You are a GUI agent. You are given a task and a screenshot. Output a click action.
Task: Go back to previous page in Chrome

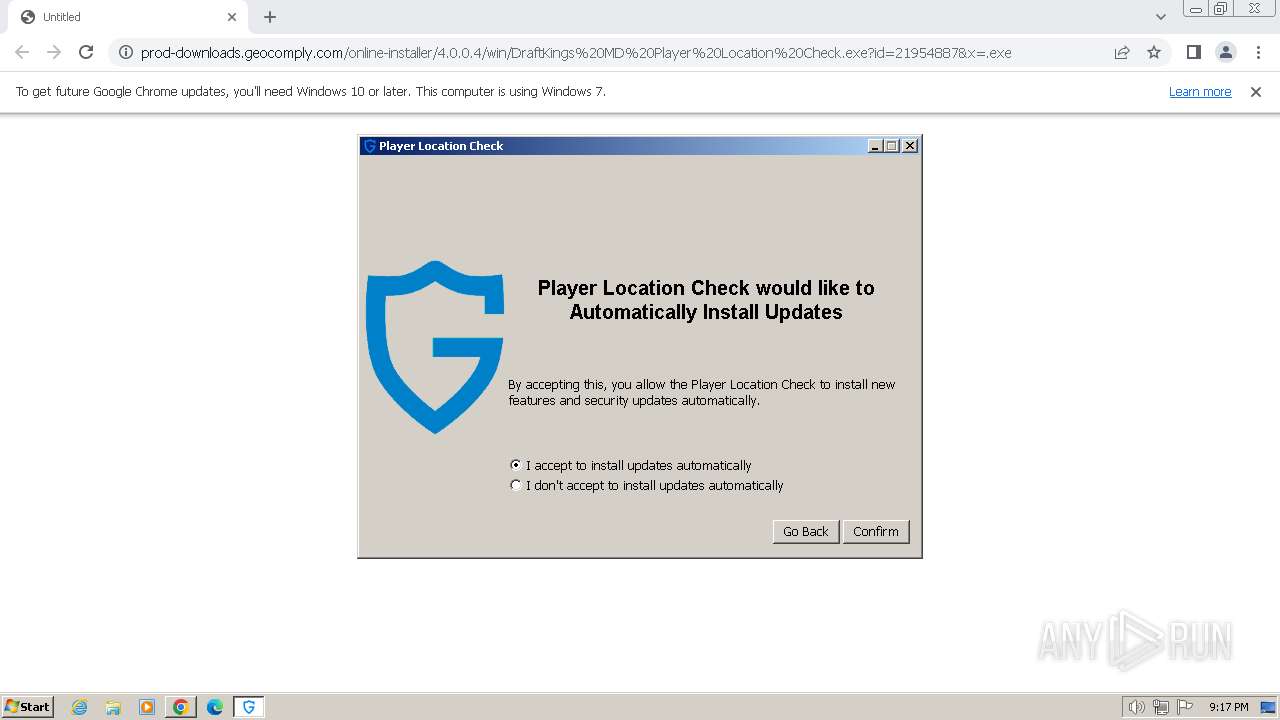22,52
